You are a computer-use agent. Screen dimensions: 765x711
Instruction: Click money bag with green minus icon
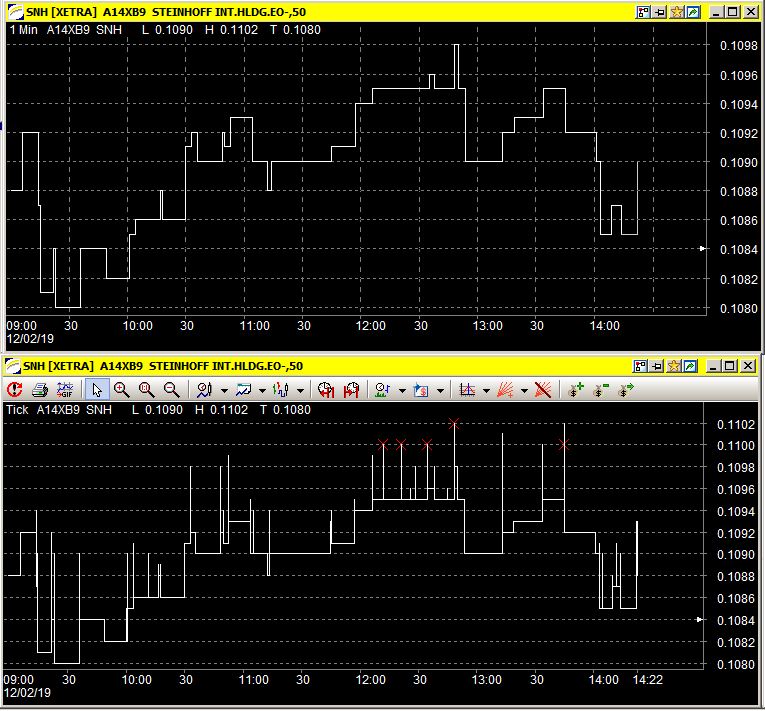(x=601, y=389)
